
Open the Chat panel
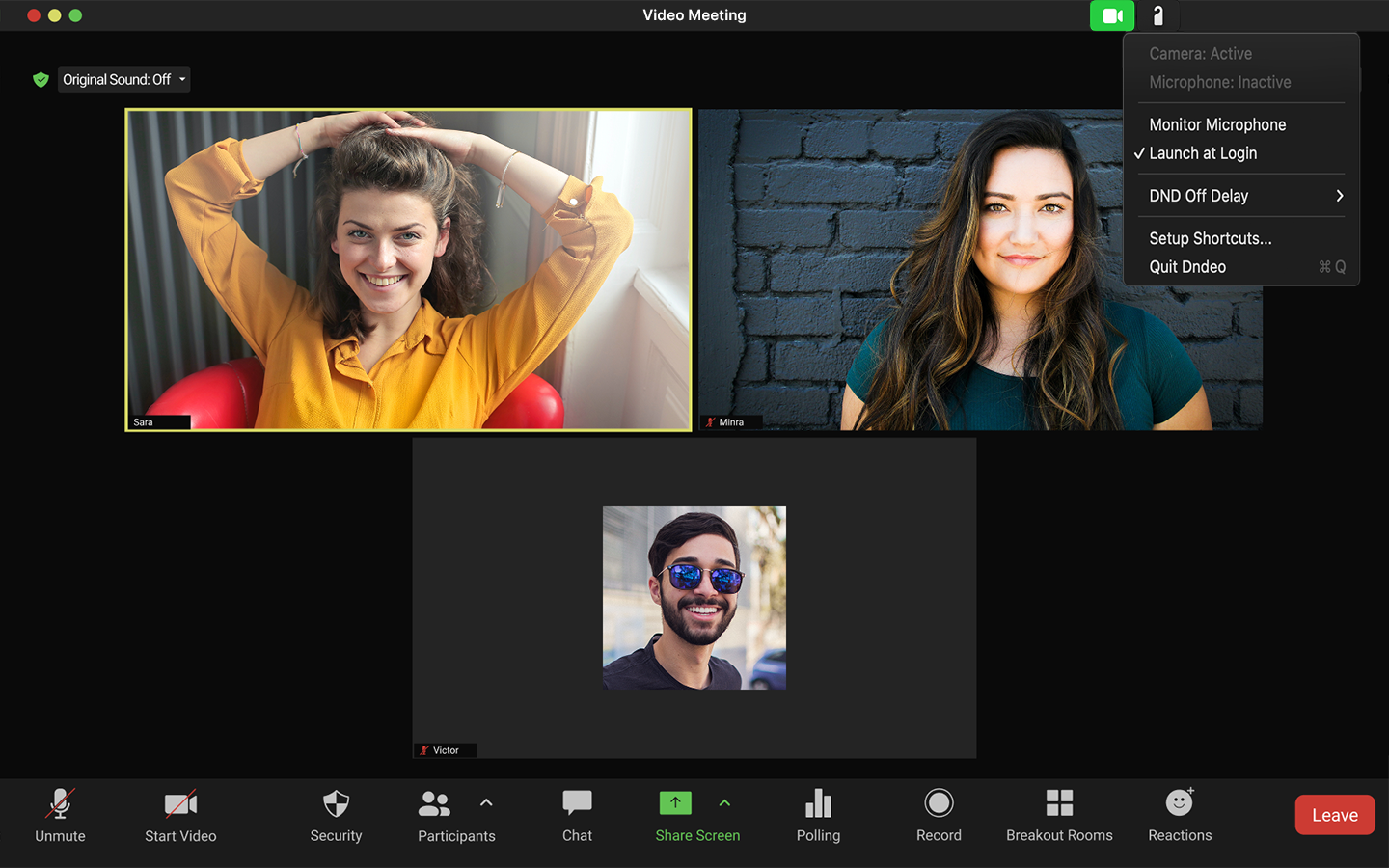[576, 815]
